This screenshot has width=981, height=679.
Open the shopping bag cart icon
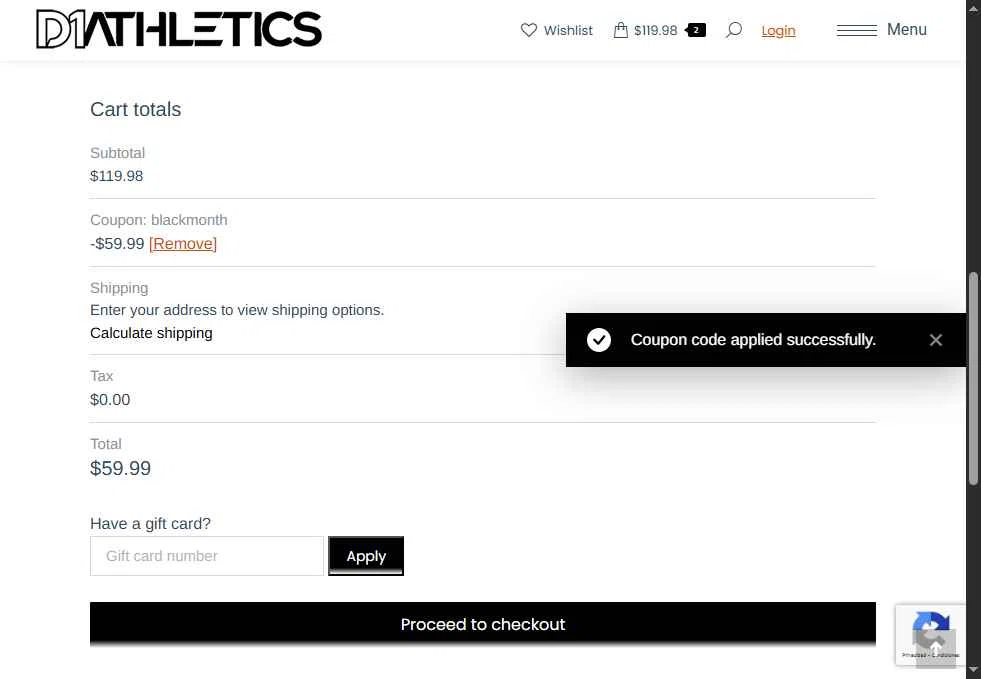[x=620, y=30]
